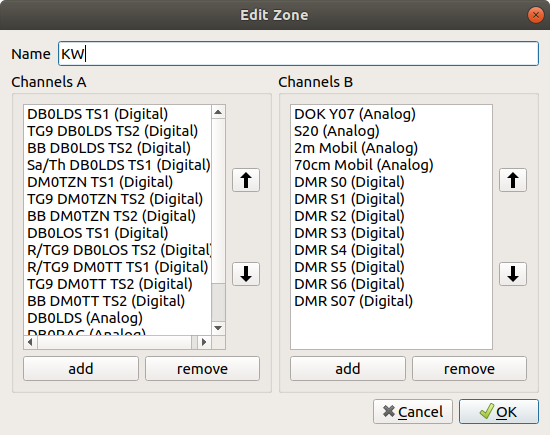Cancel the Edit Zone dialog
This screenshot has width=550, height=435.
[x=413, y=411]
